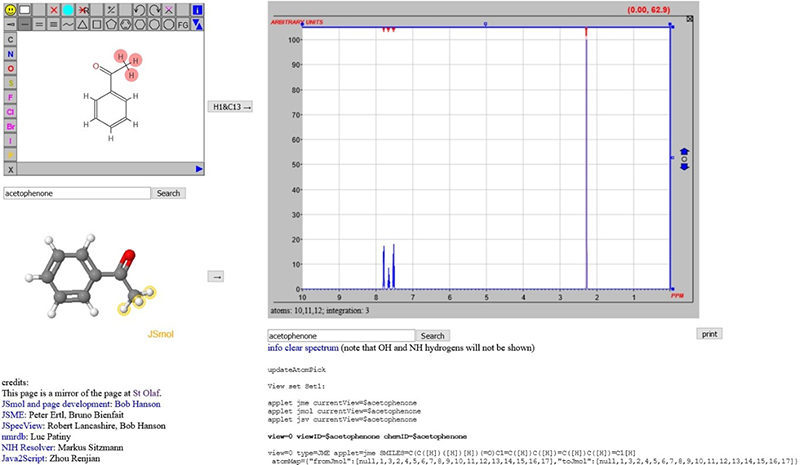Click the acetophenone field below the spectrum
Screen dimensions: 800x465
click(340, 336)
